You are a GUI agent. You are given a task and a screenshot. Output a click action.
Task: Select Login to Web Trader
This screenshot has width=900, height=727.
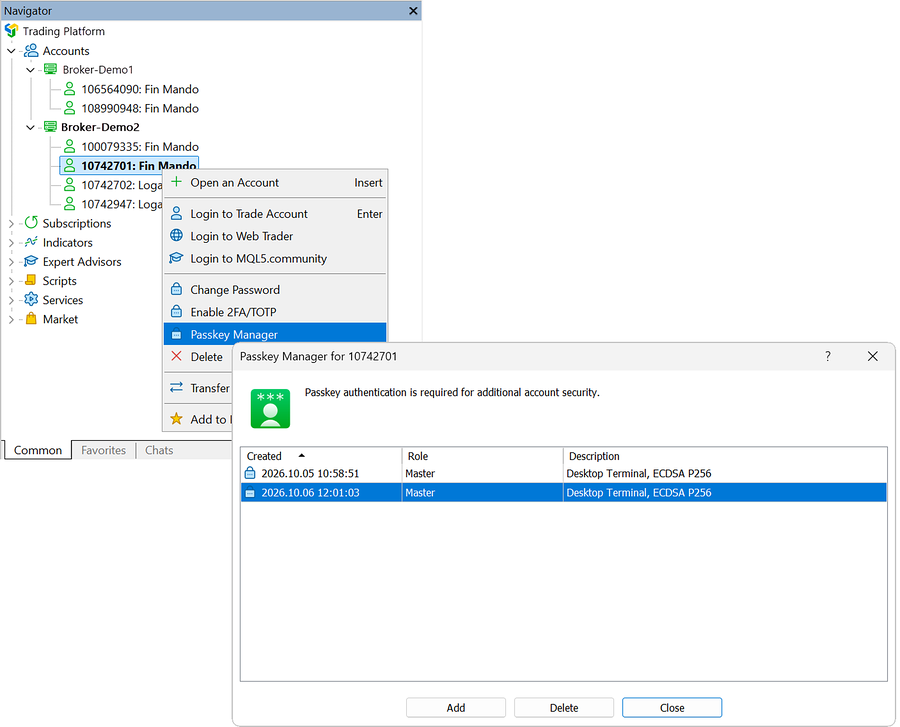276,236
